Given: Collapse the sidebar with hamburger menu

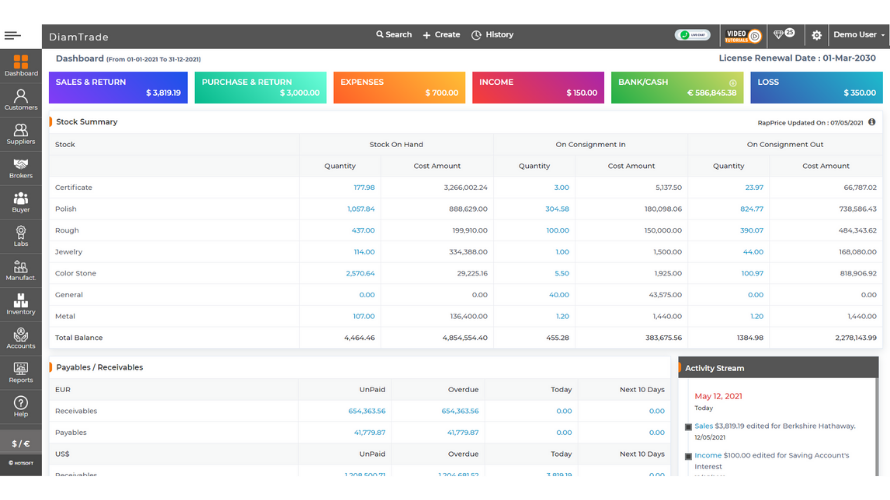Looking at the screenshot, I should [x=12, y=35].
